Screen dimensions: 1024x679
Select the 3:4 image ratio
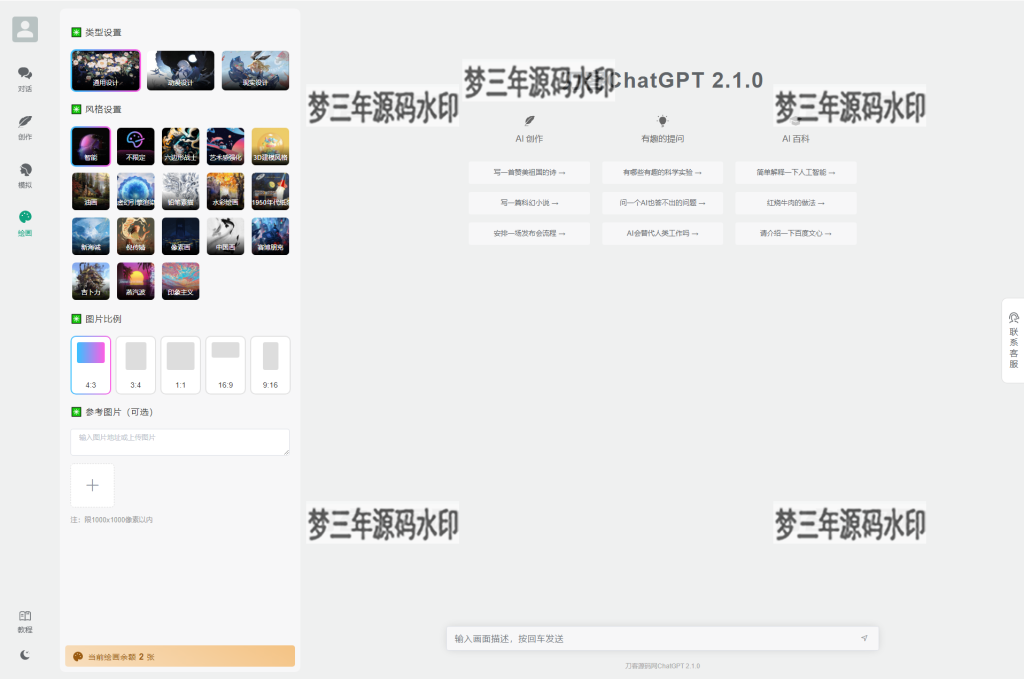pos(136,365)
